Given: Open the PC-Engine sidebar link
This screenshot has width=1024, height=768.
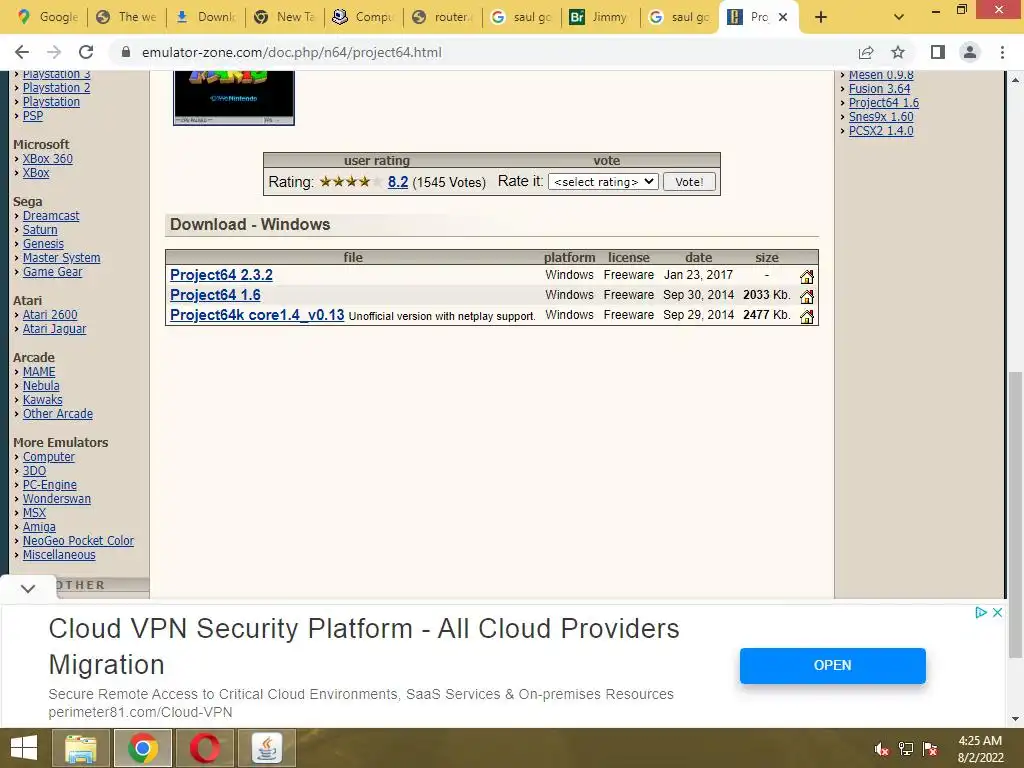Looking at the screenshot, I should pyautogui.click(x=50, y=485).
